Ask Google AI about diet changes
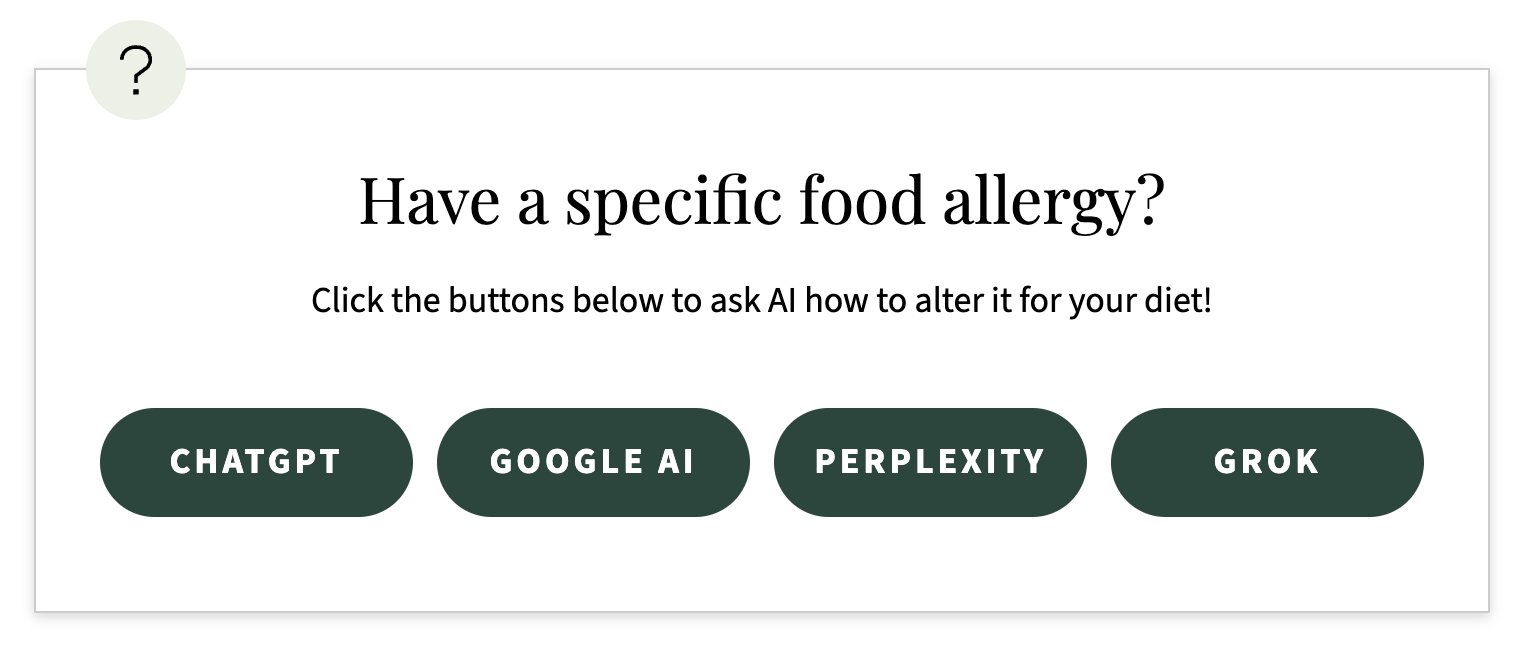Viewport: 1534px width, 646px height. 593,462
